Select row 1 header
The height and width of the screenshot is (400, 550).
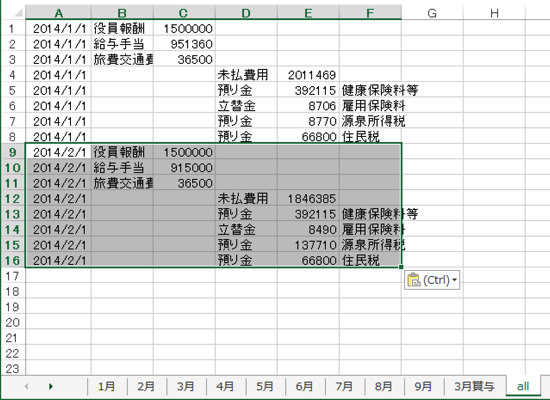(x=13, y=28)
